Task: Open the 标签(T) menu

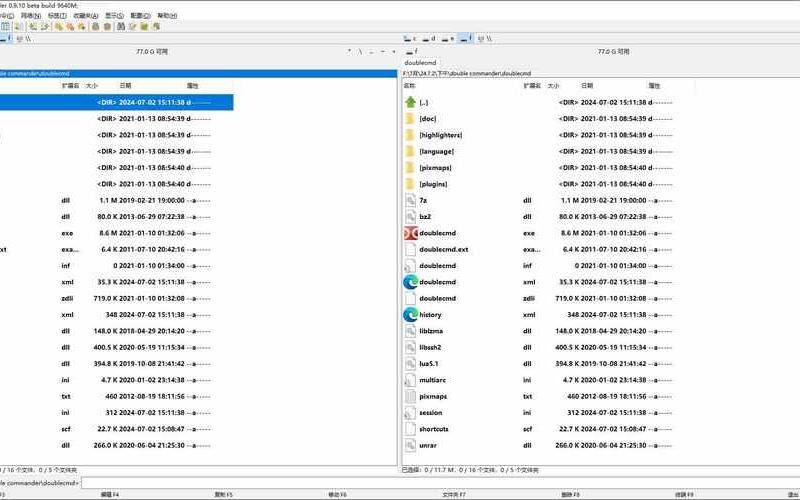Action: point(57,16)
